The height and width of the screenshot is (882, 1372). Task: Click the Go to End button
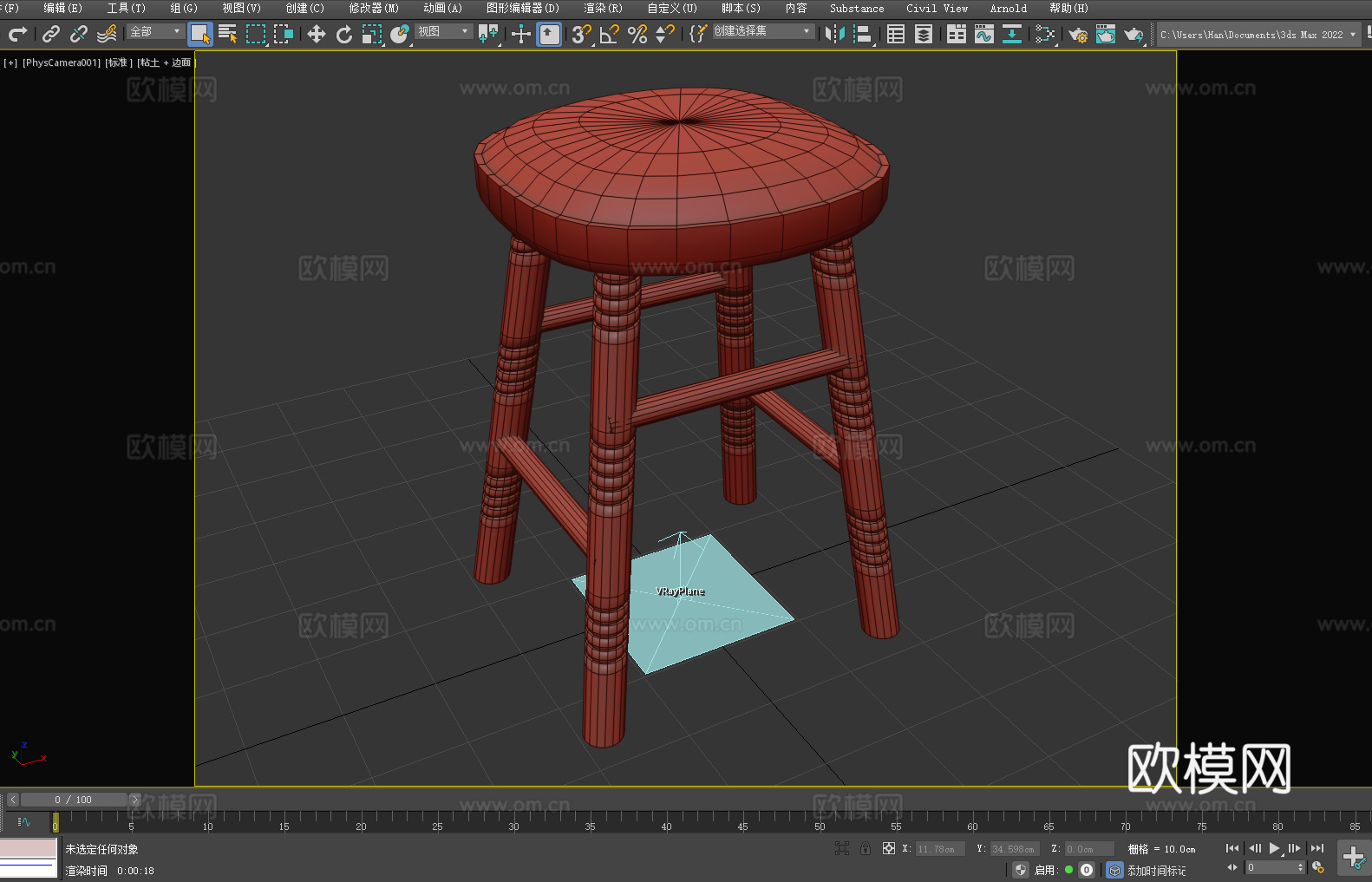click(x=1317, y=848)
